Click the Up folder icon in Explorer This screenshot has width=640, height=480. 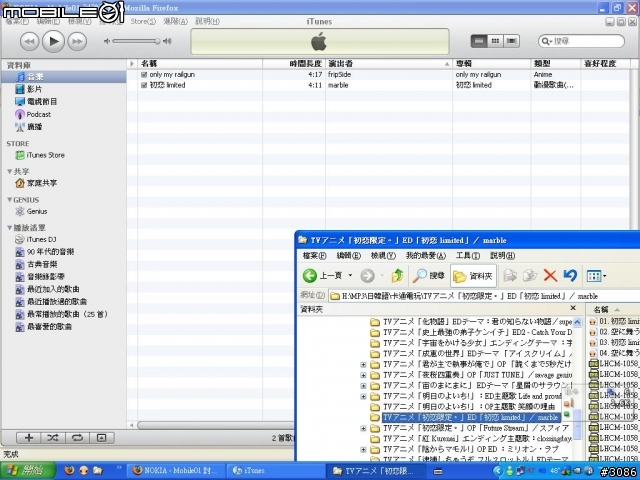click(x=398, y=275)
